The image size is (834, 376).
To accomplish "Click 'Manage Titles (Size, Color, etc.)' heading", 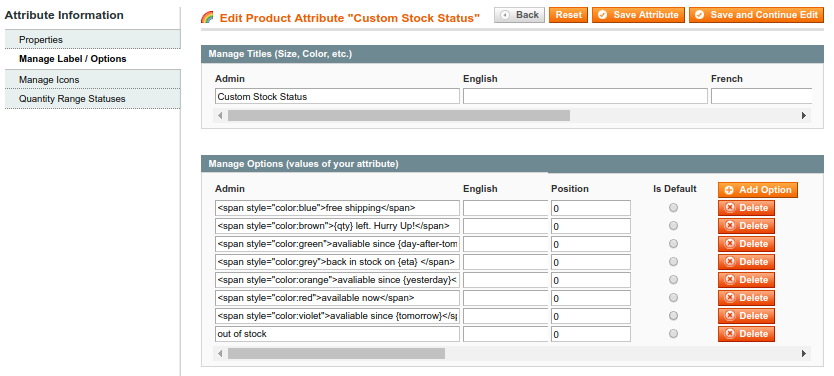I will pyautogui.click(x=280, y=54).
